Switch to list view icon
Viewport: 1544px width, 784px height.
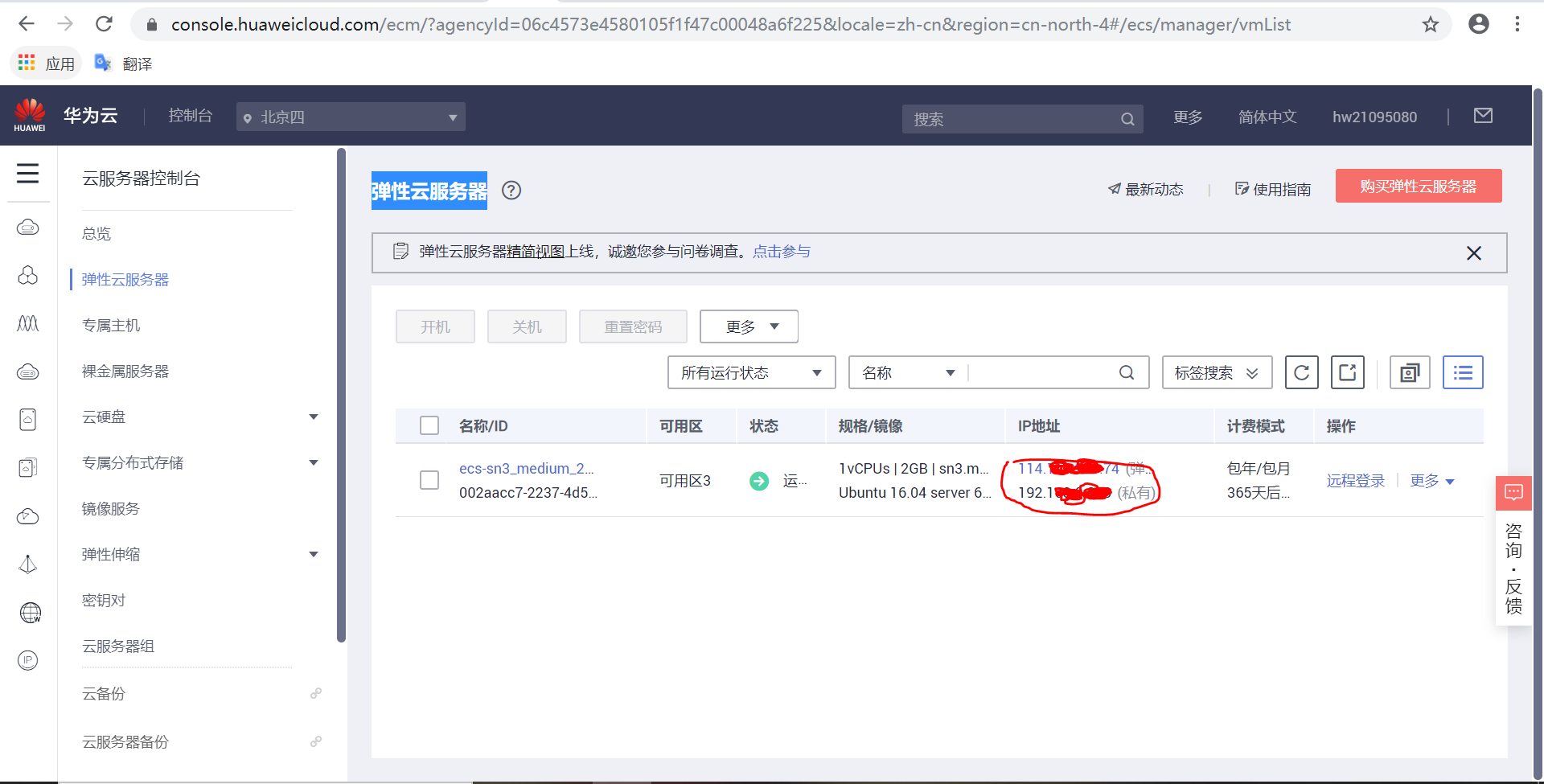[1463, 371]
